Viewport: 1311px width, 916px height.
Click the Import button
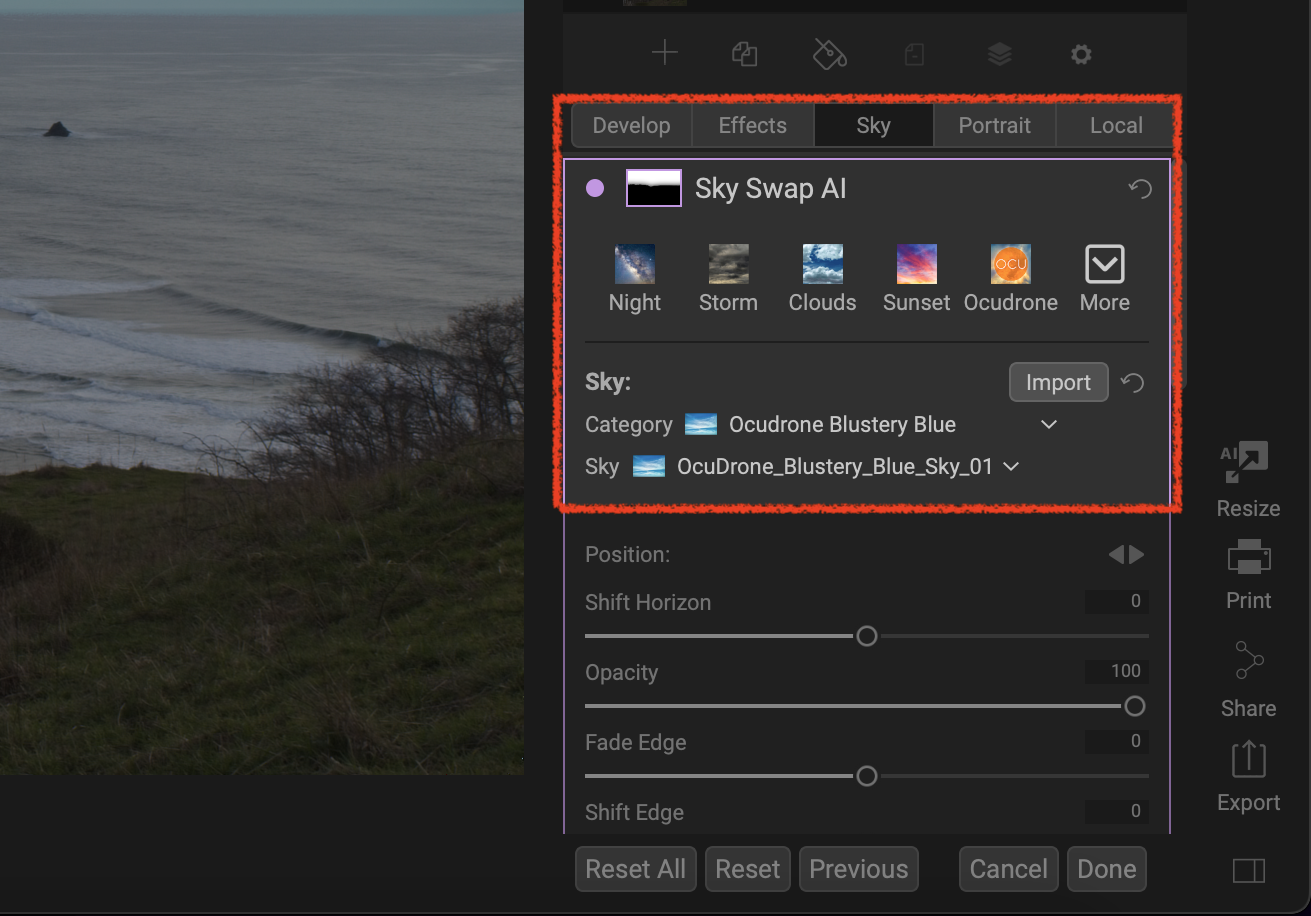[1058, 383]
